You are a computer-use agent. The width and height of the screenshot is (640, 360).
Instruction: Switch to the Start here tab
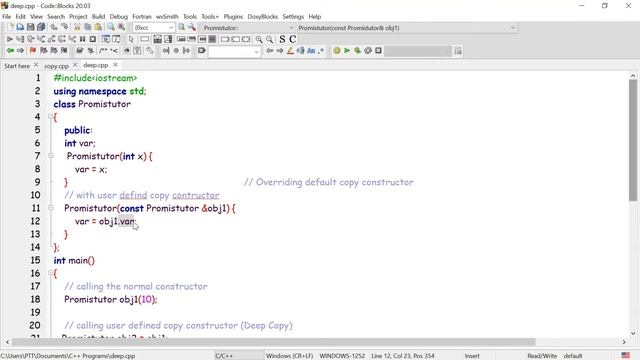coord(17,66)
